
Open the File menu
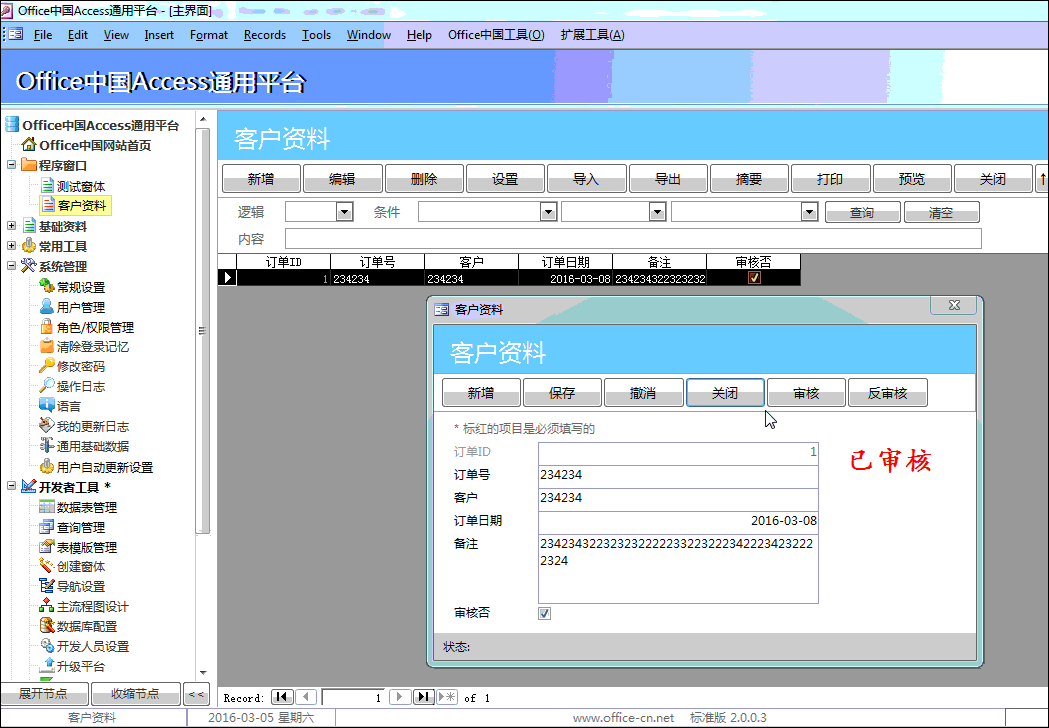pos(43,35)
